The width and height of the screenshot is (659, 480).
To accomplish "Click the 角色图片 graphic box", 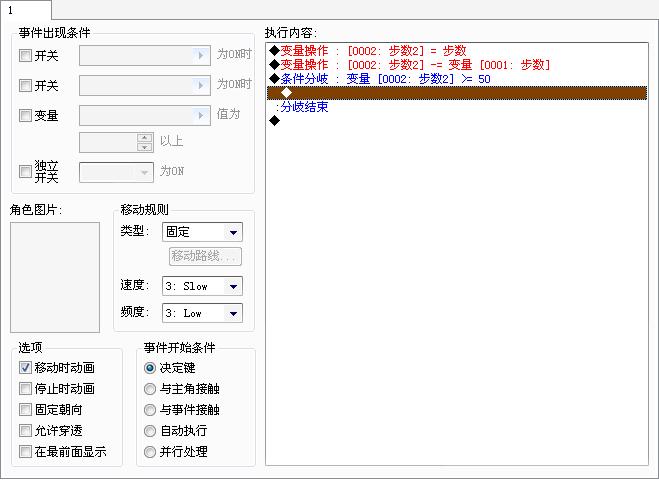I will click(x=55, y=277).
